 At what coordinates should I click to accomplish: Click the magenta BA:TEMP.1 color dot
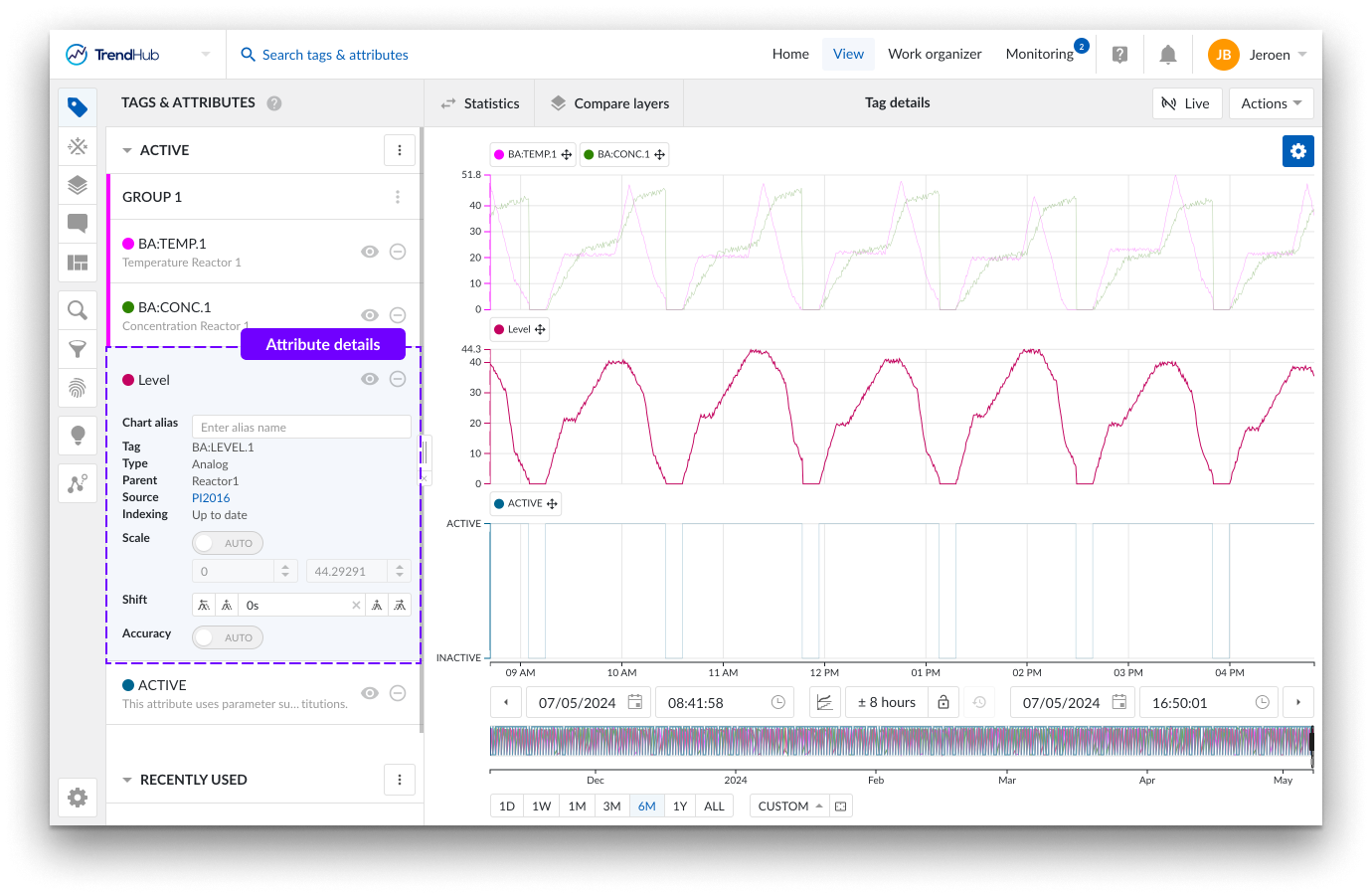coord(128,244)
